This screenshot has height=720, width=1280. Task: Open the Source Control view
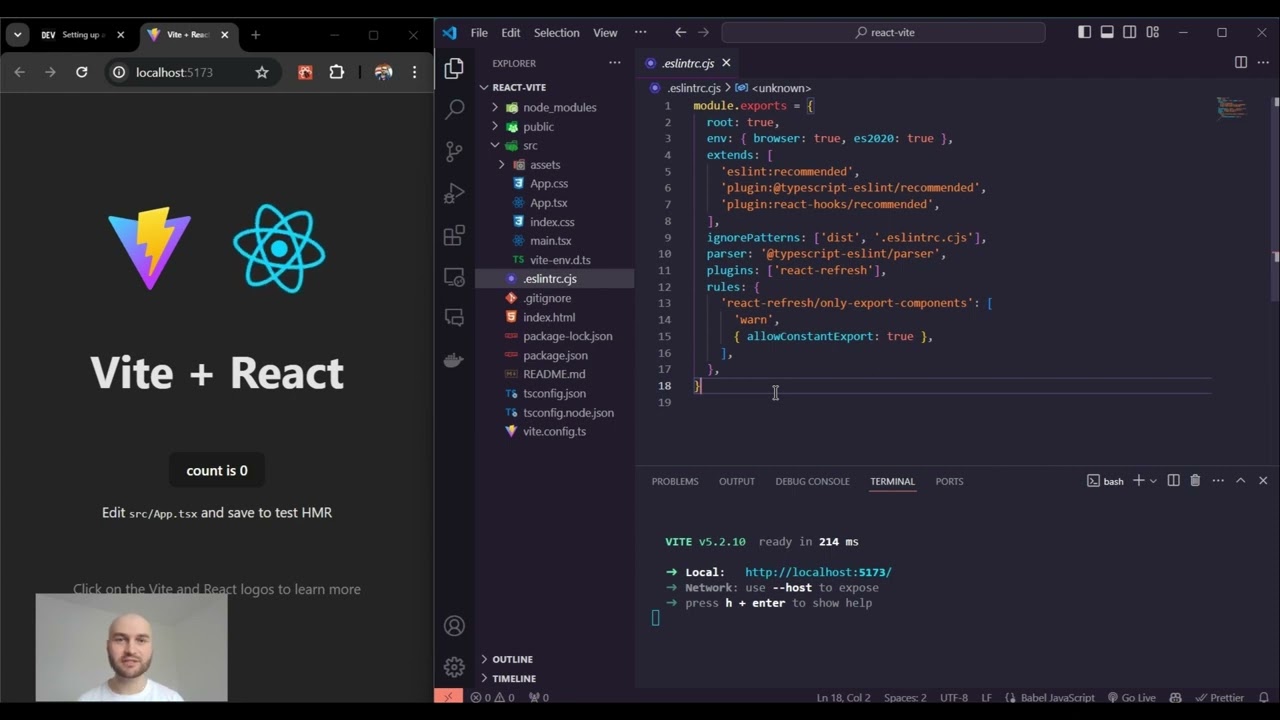coord(454,151)
